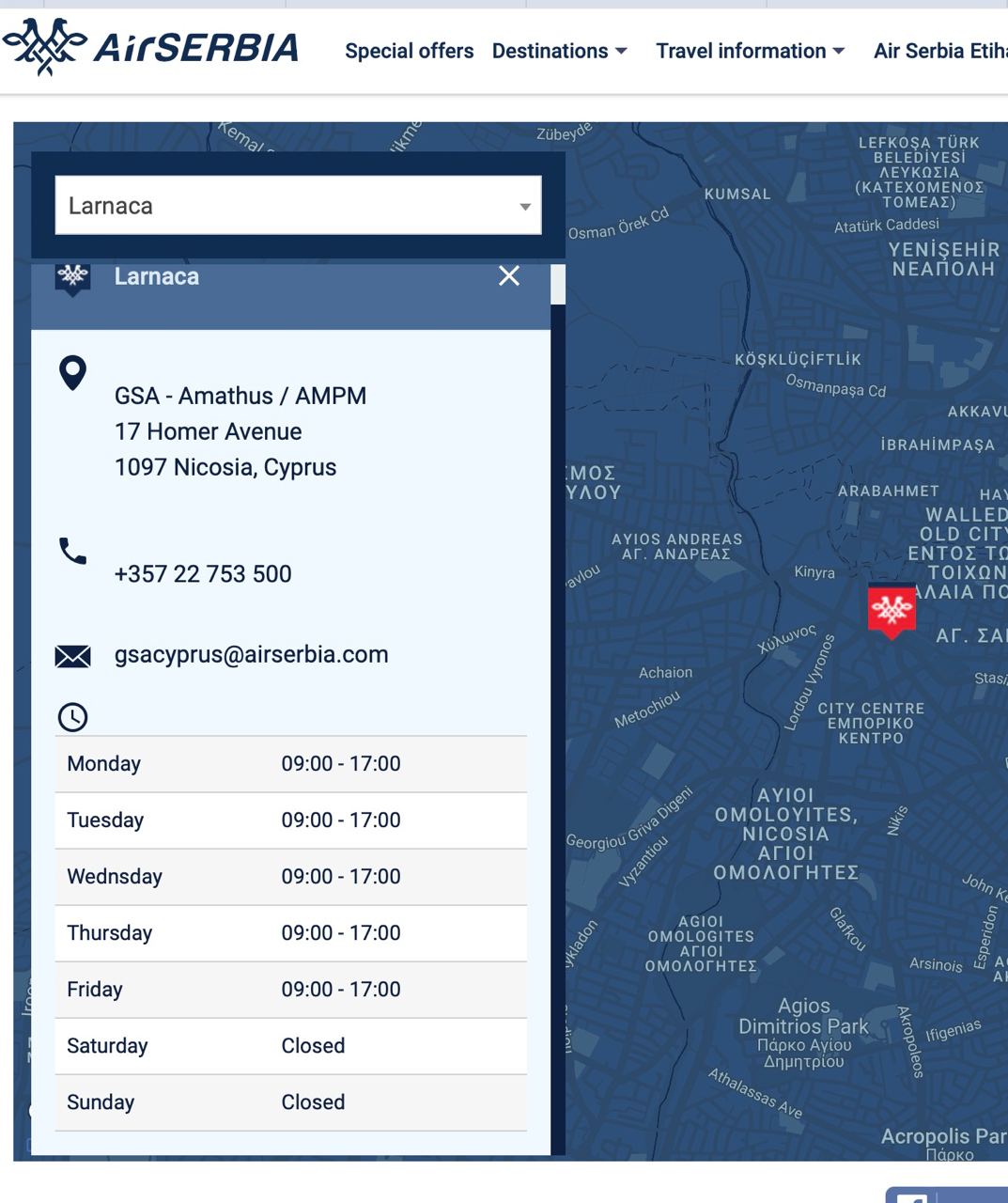Close the Larnaca office panel
The width and height of the screenshot is (1008, 1203).
(509, 275)
